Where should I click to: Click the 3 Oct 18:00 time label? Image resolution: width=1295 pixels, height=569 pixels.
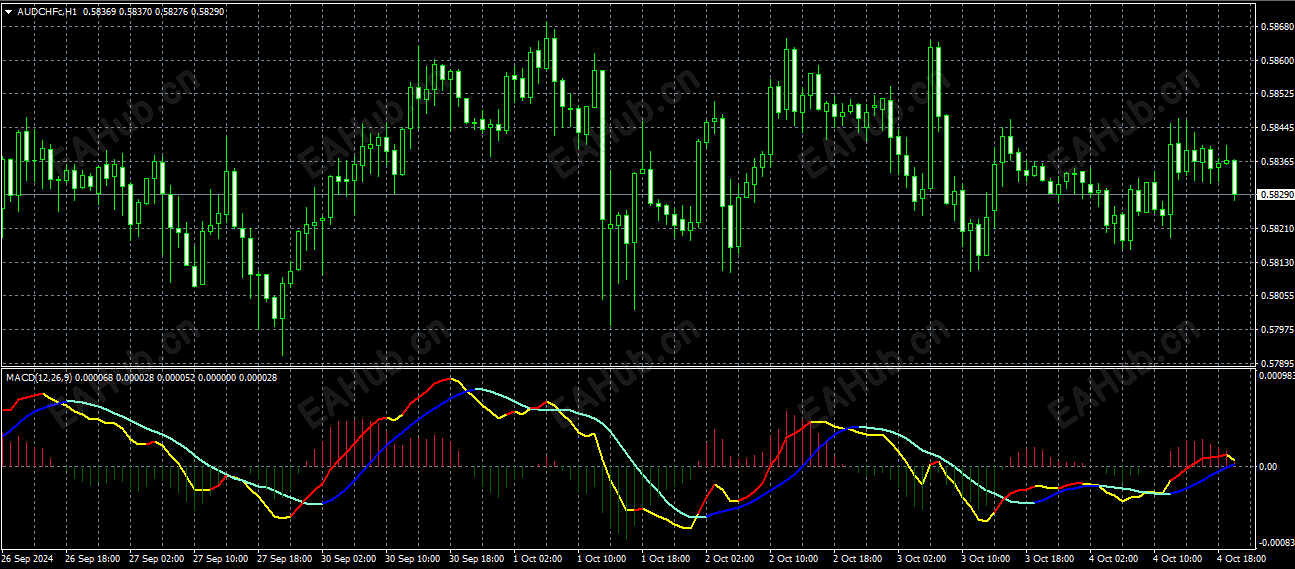[1049, 558]
